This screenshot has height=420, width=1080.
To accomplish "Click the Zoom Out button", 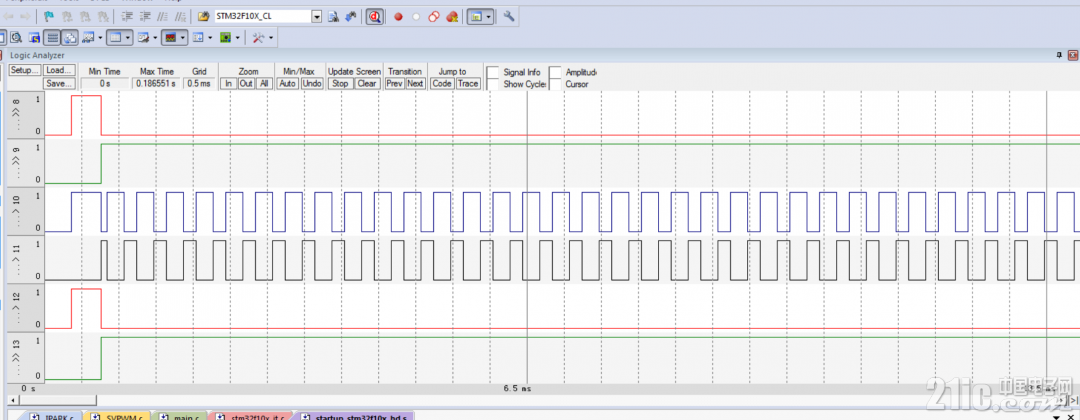I will pyautogui.click(x=246, y=83).
